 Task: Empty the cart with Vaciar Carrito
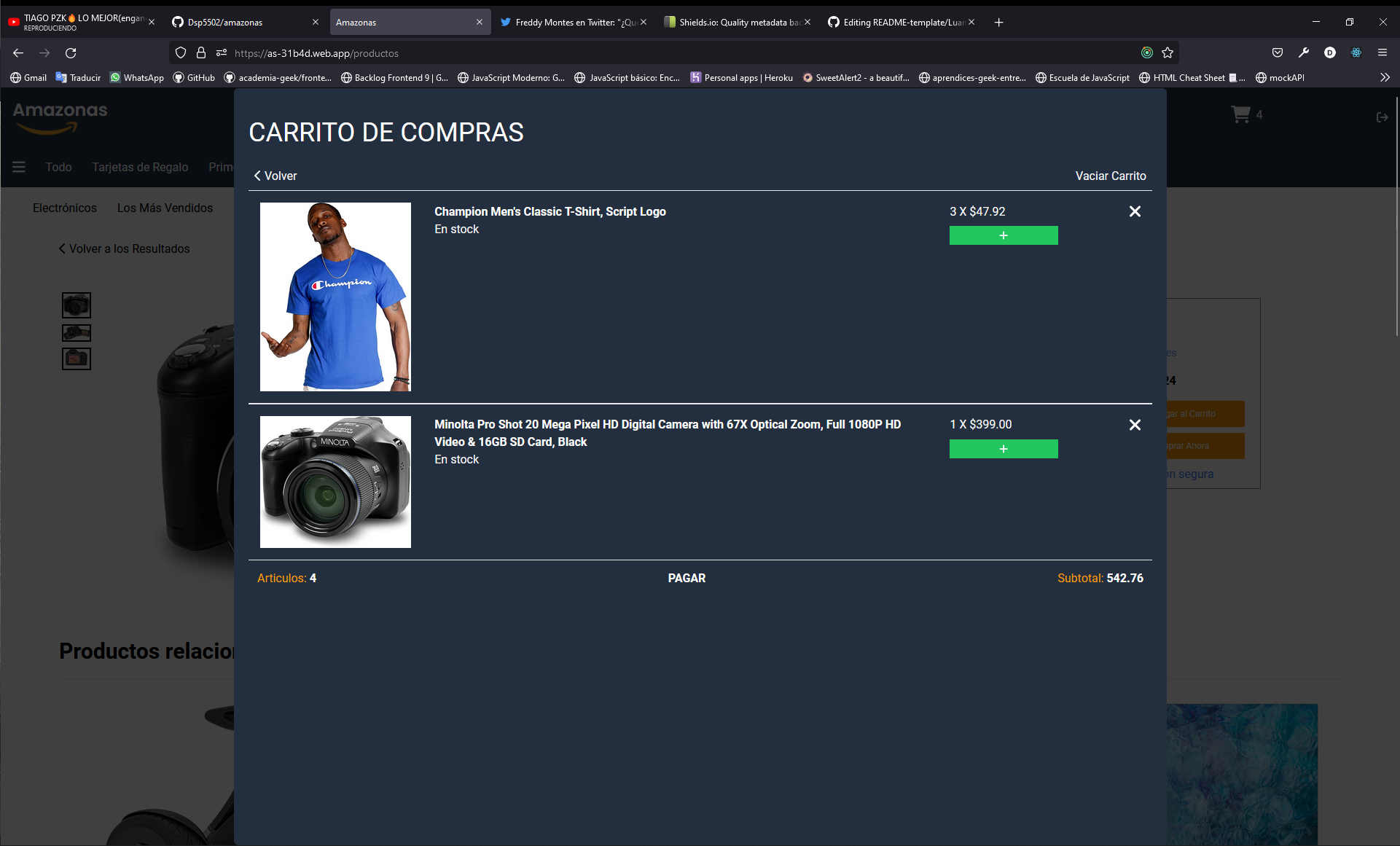(x=1110, y=176)
